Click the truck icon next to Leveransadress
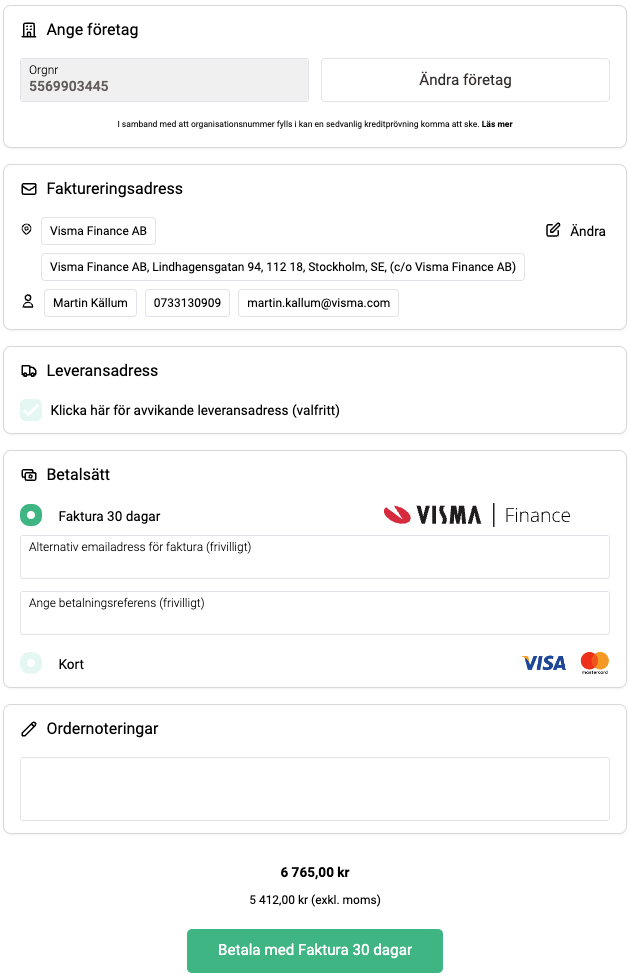 point(29,371)
